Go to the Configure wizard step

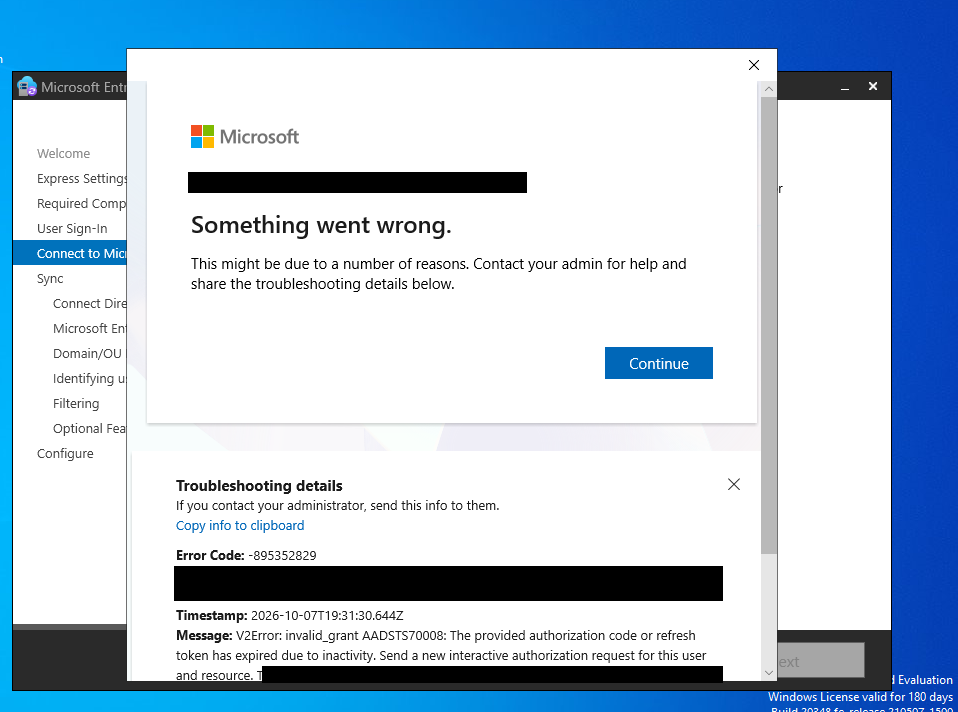(65, 453)
